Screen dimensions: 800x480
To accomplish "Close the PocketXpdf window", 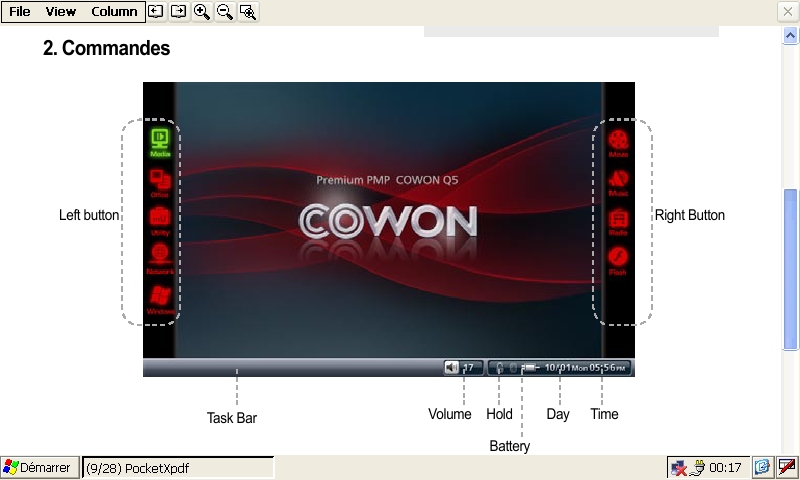I will point(788,11).
